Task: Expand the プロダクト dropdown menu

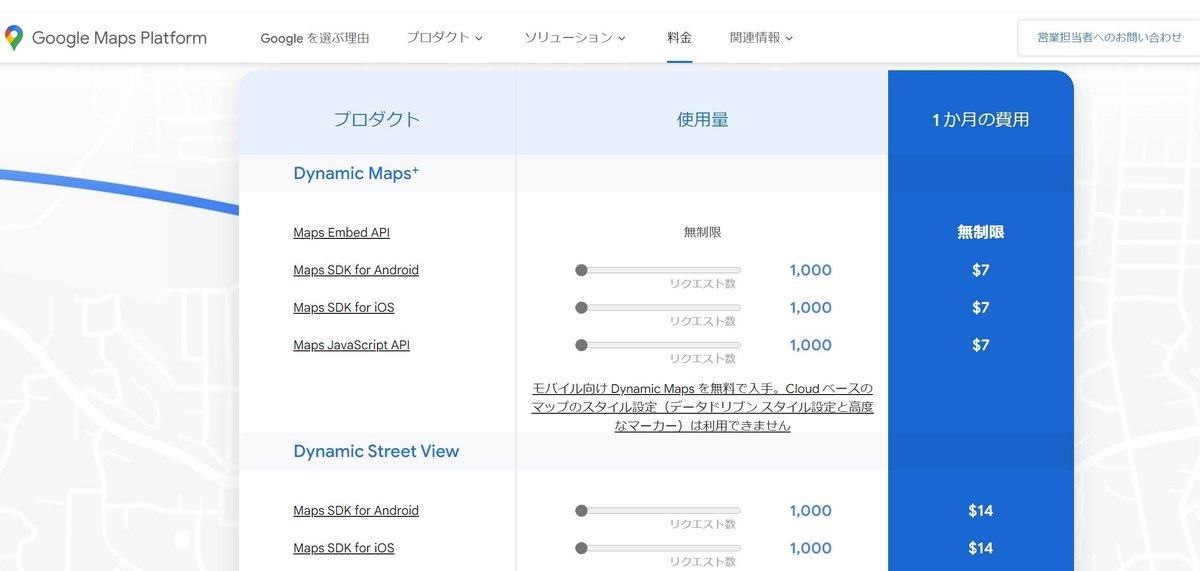Action: (444, 38)
